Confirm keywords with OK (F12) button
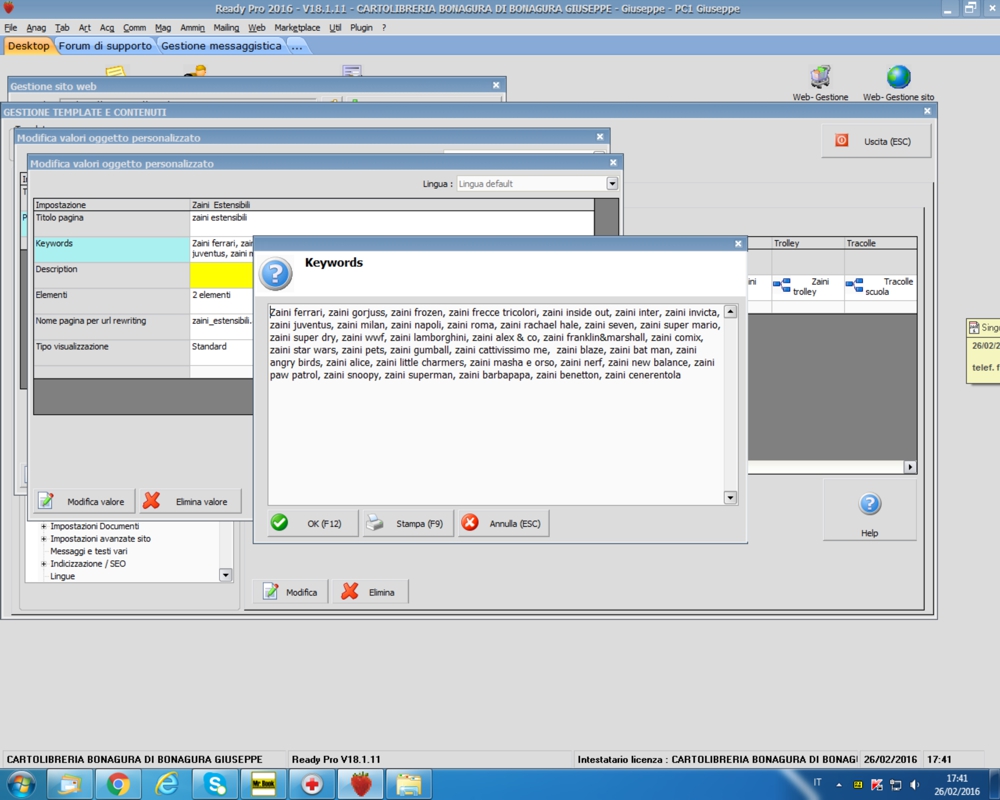Screen dimensions: 1000x800 pyautogui.click(x=312, y=523)
